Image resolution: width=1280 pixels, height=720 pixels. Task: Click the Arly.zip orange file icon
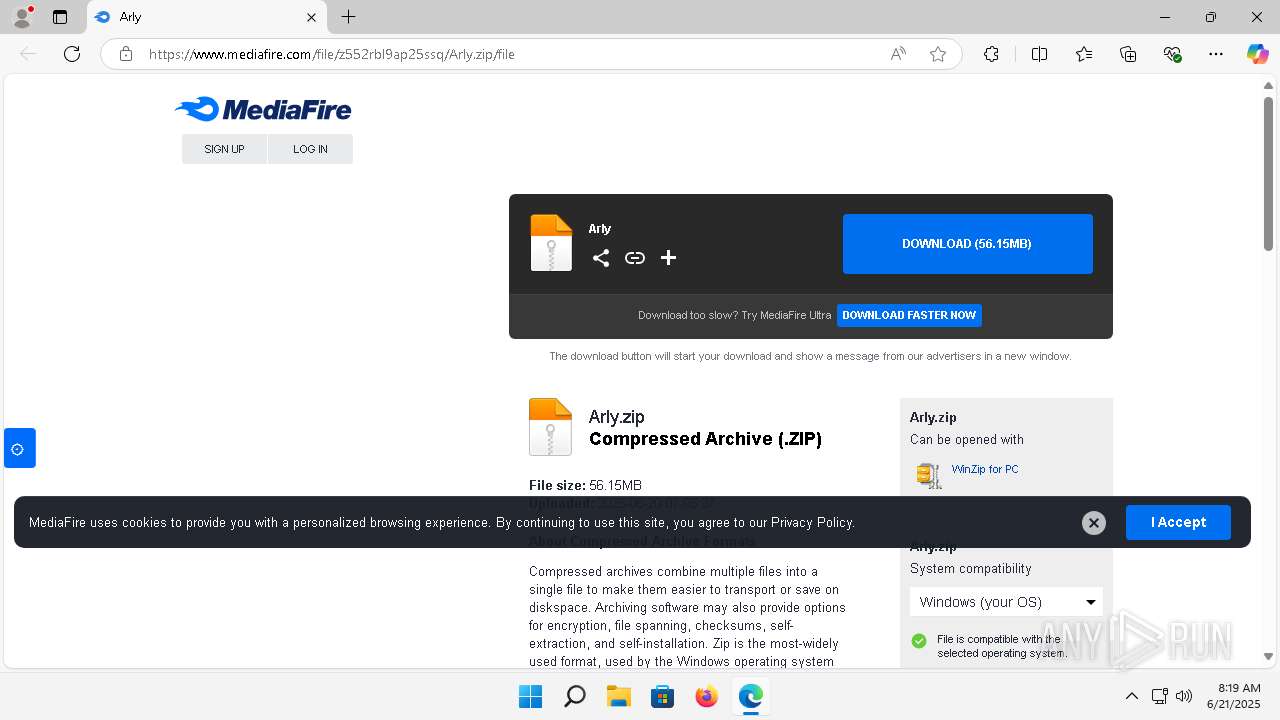point(550,427)
